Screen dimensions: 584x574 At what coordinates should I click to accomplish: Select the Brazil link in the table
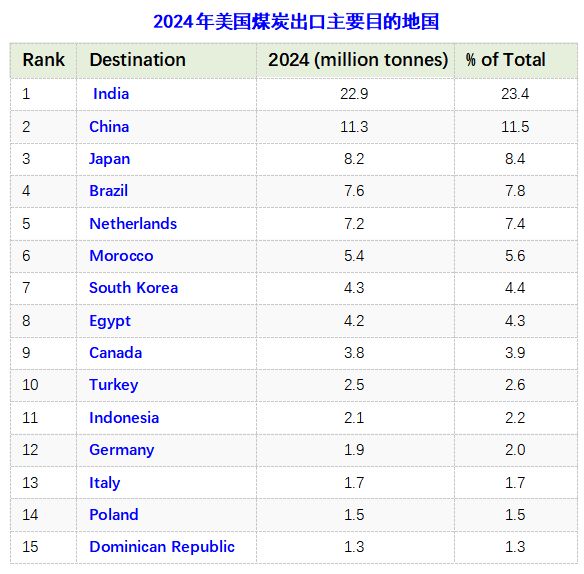pos(108,191)
